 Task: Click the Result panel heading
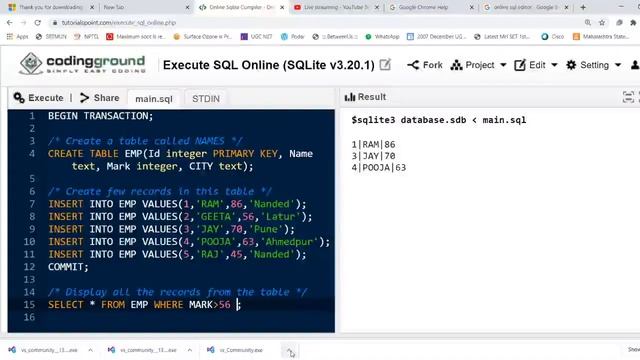click(365, 97)
